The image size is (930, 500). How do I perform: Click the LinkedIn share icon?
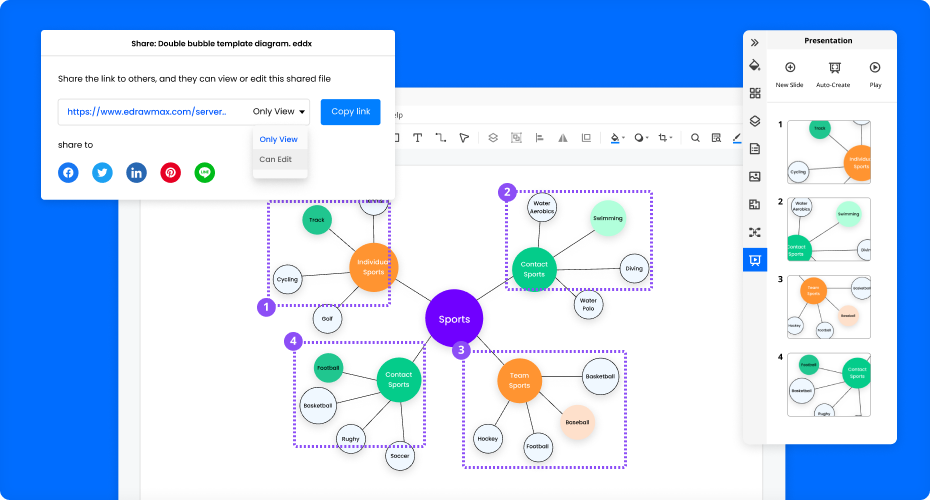click(136, 173)
